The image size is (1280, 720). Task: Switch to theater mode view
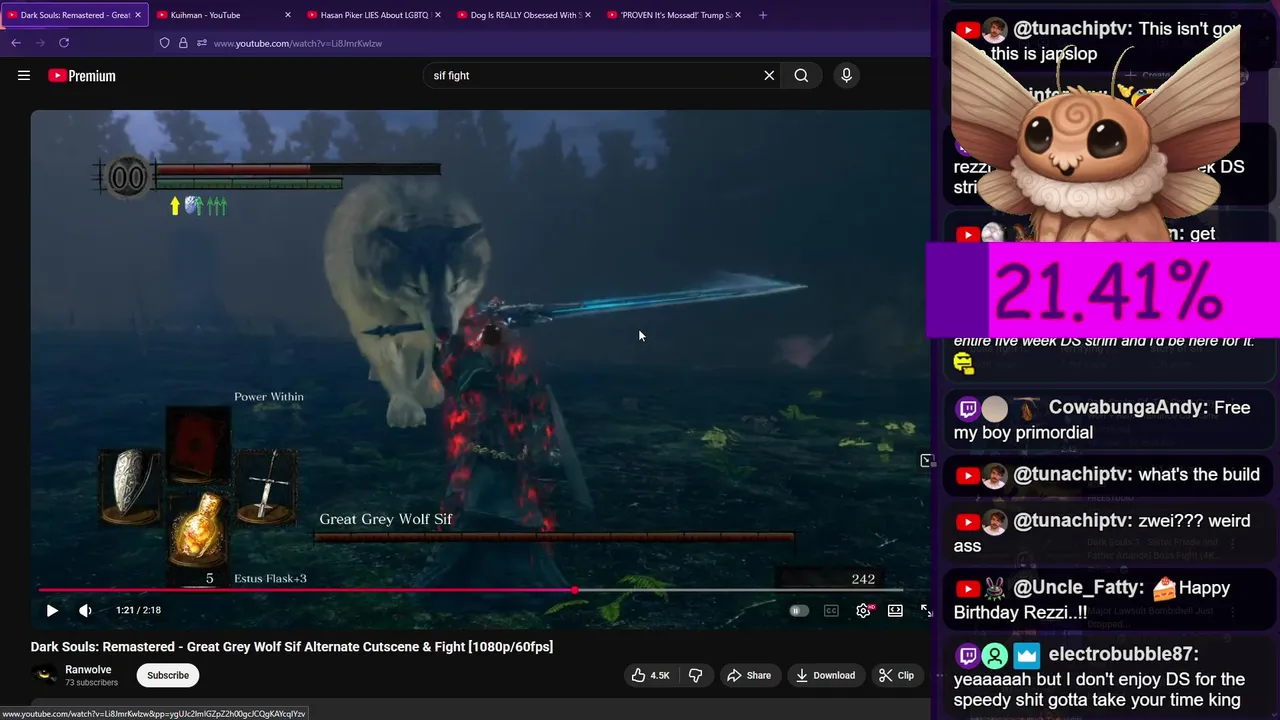[x=895, y=610]
